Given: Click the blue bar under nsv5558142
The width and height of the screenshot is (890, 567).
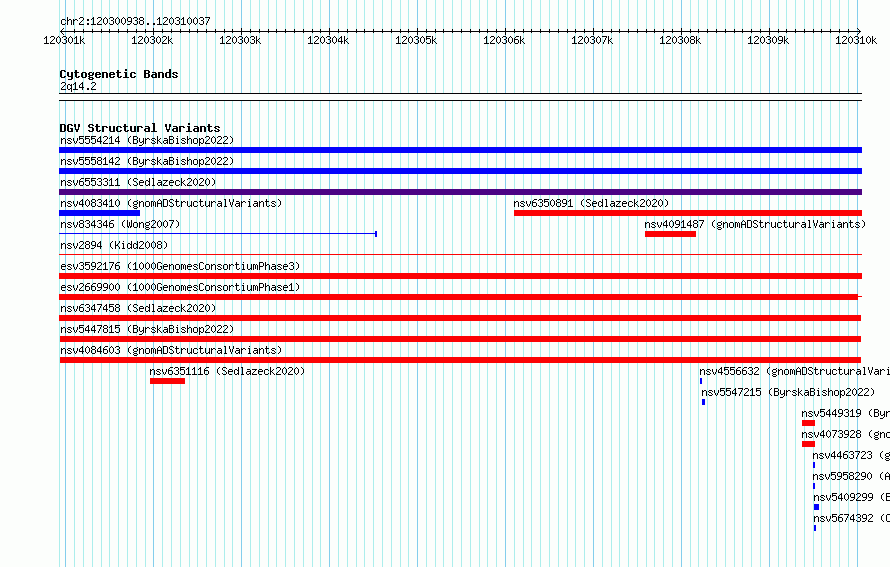Looking at the screenshot, I should coord(460,171).
